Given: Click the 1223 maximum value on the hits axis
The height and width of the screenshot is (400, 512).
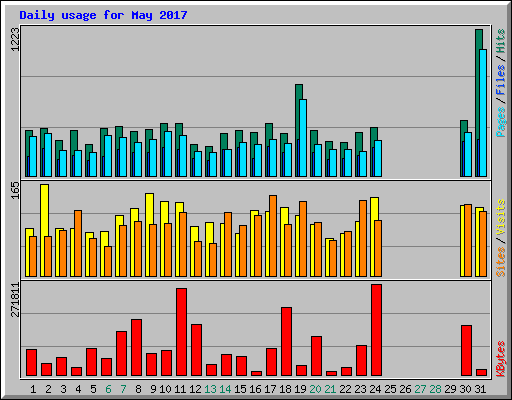Looking at the screenshot, I should (x=15, y=39).
